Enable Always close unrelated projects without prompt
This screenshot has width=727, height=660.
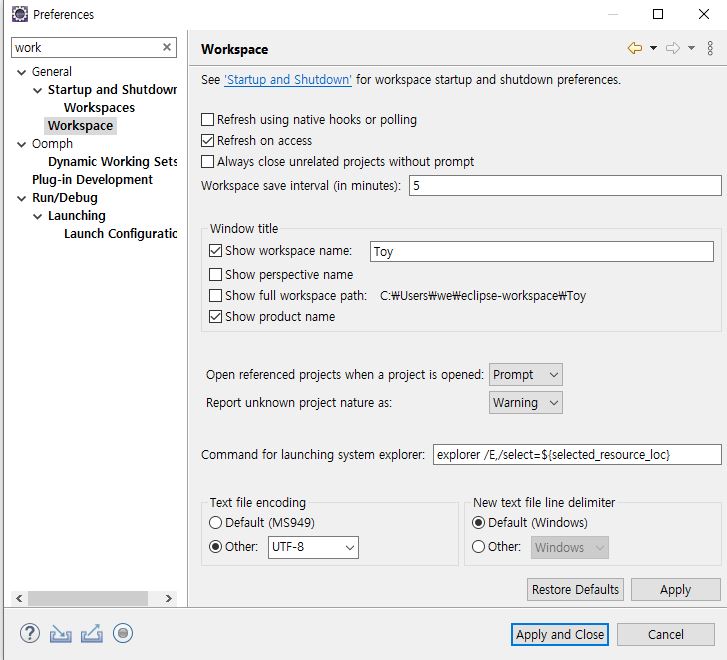click(x=207, y=161)
